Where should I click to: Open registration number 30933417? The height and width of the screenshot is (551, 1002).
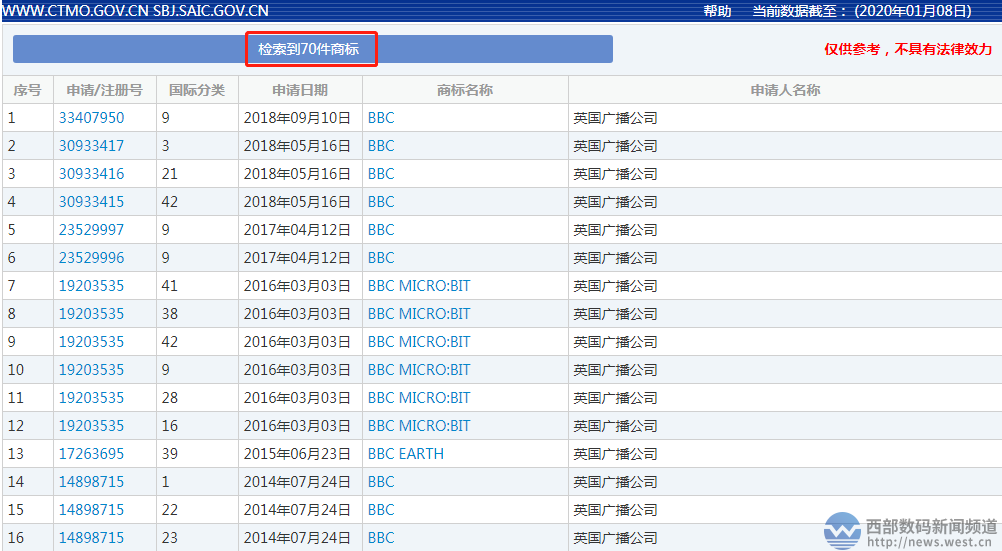[x=91, y=146]
